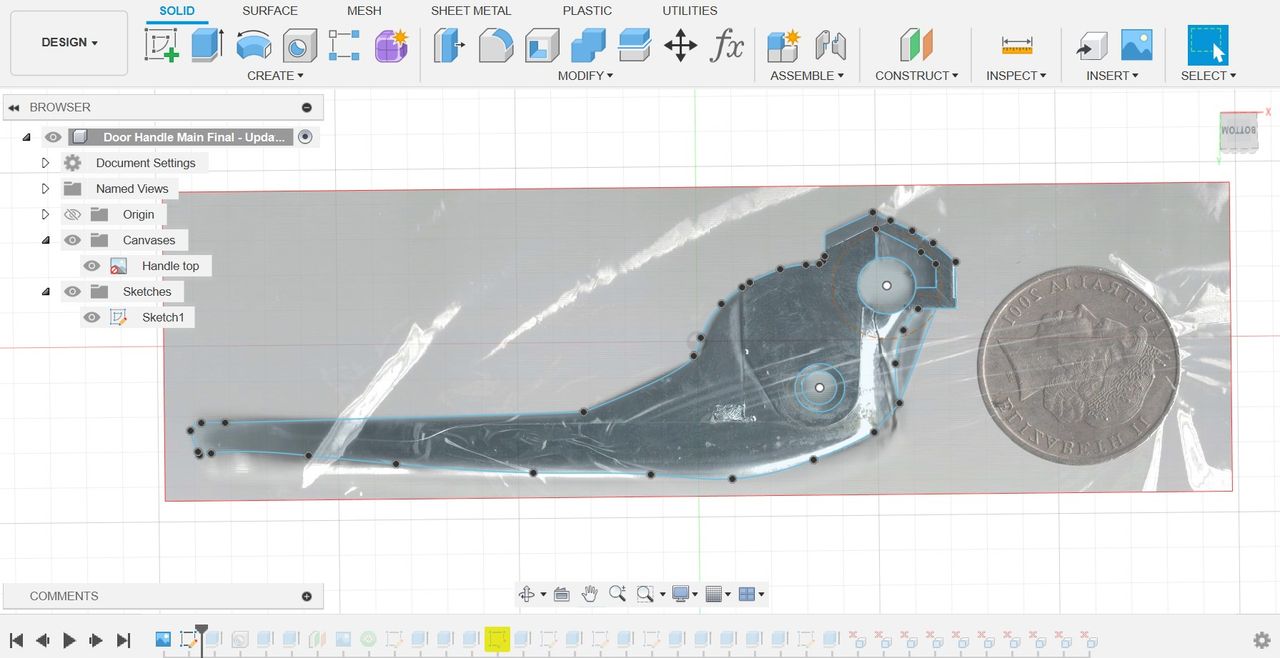Show the hidden Origin folder
The width and height of the screenshot is (1280, 658).
(x=72, y=214)
